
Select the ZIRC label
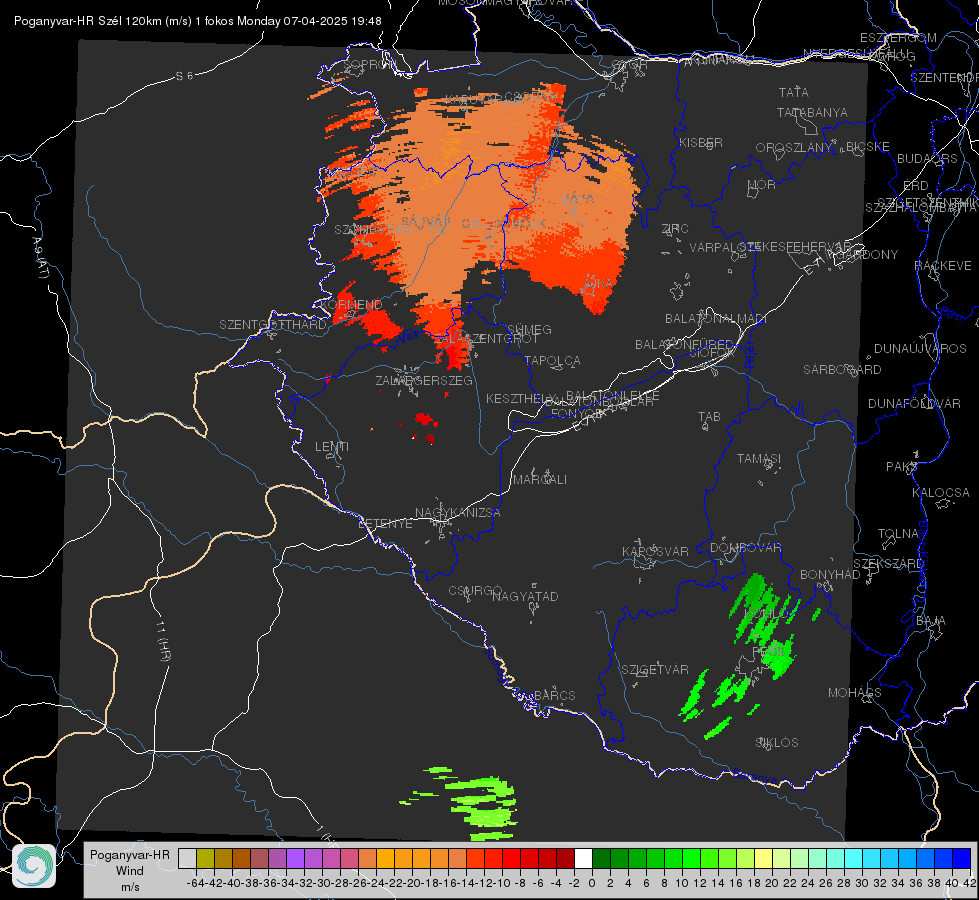675,229
